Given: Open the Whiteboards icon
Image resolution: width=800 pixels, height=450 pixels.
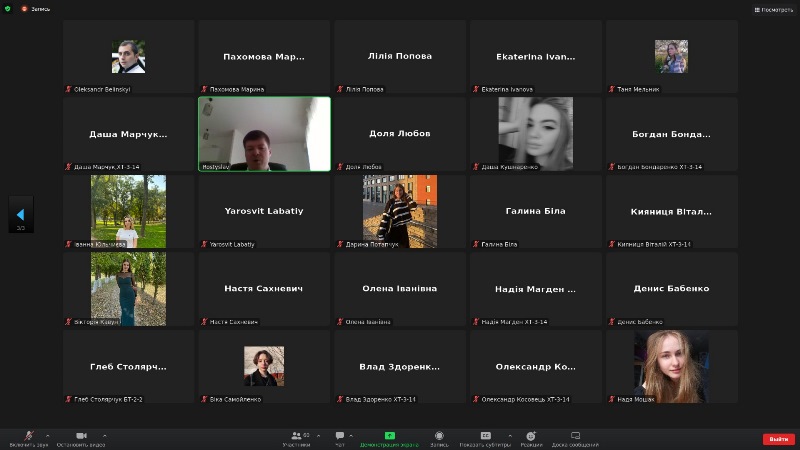Looking at the screenshot, I should (575, 436).
